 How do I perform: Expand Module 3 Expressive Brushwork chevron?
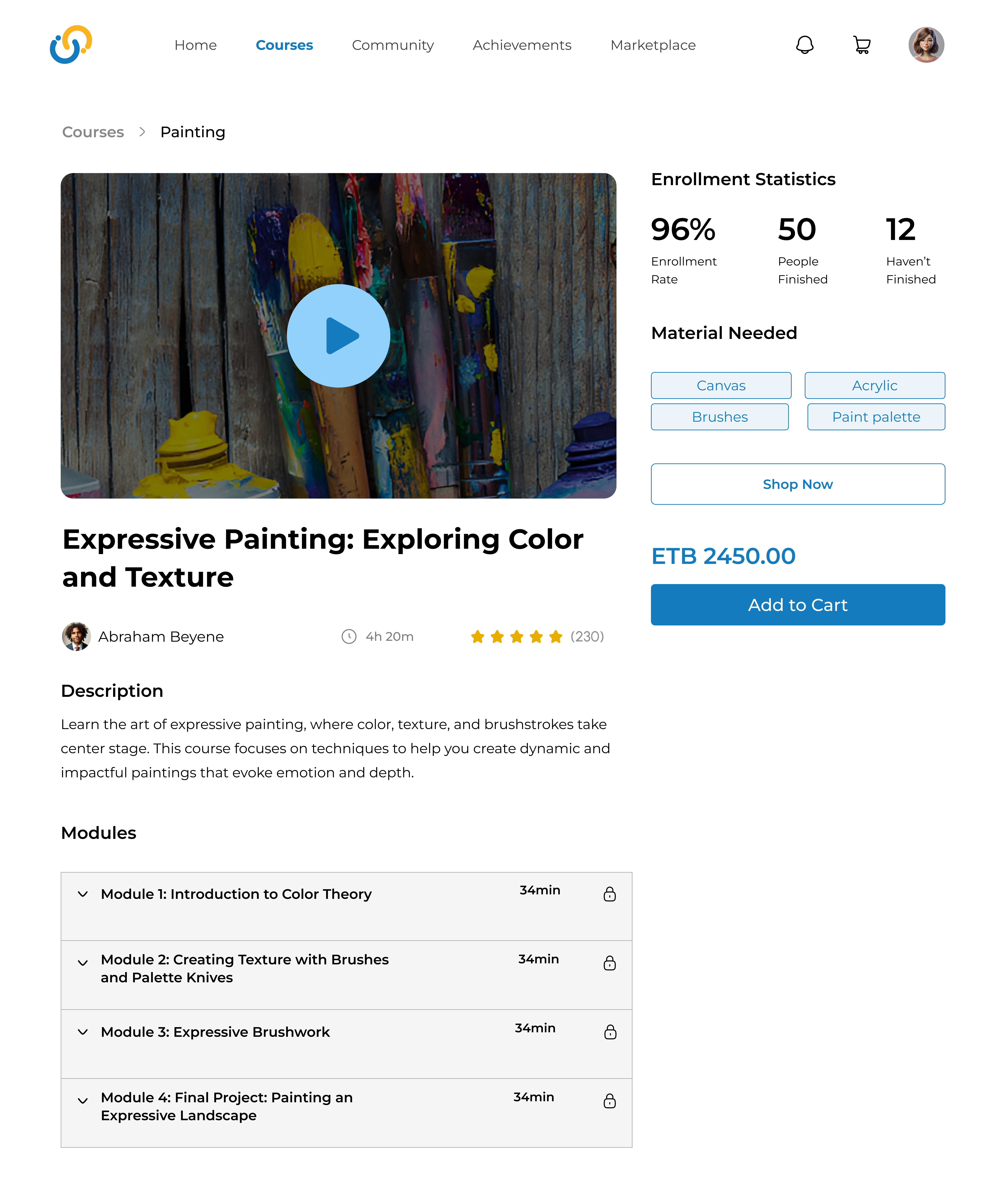83,1032
